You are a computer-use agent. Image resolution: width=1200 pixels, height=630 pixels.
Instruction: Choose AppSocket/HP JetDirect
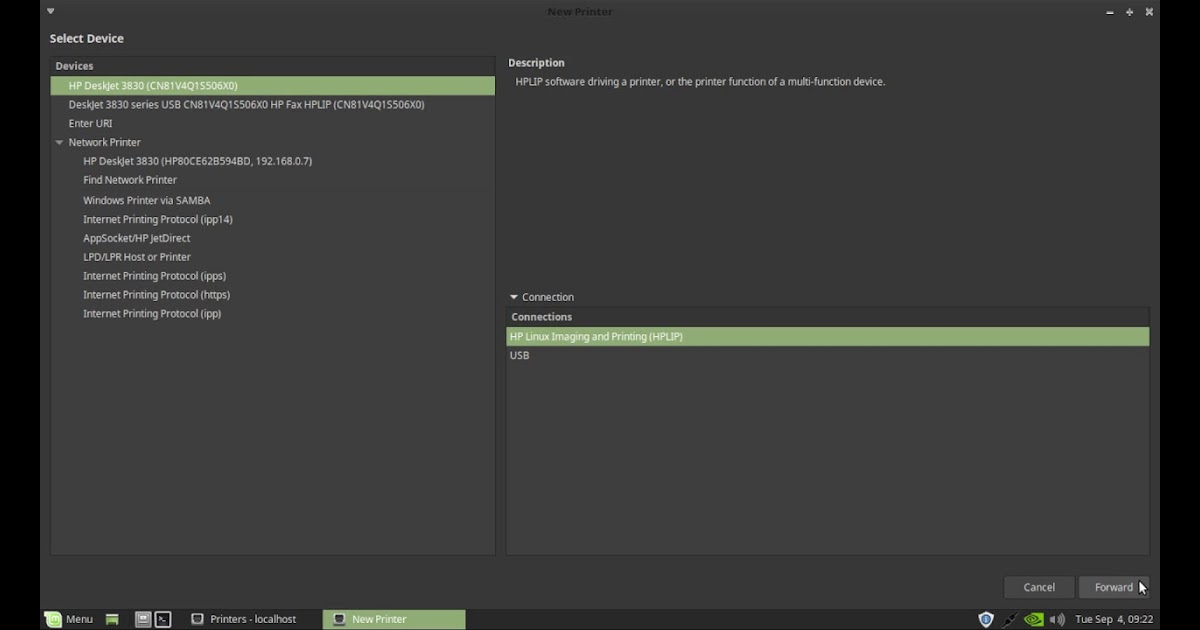tap(272, 238)
